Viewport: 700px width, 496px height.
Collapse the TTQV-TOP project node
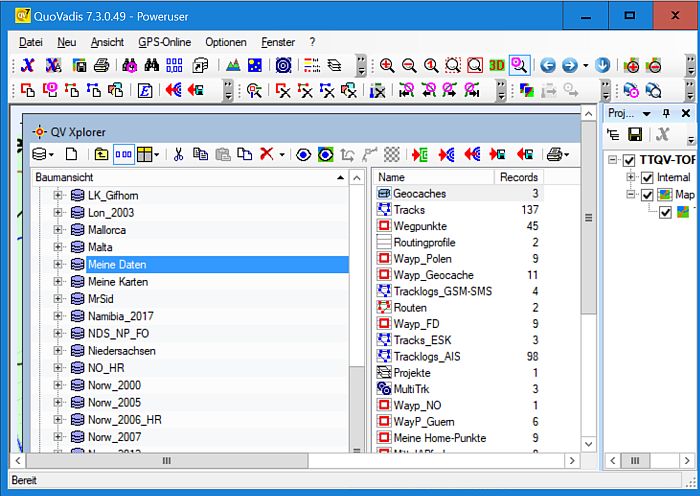click(x=613, y=160)
